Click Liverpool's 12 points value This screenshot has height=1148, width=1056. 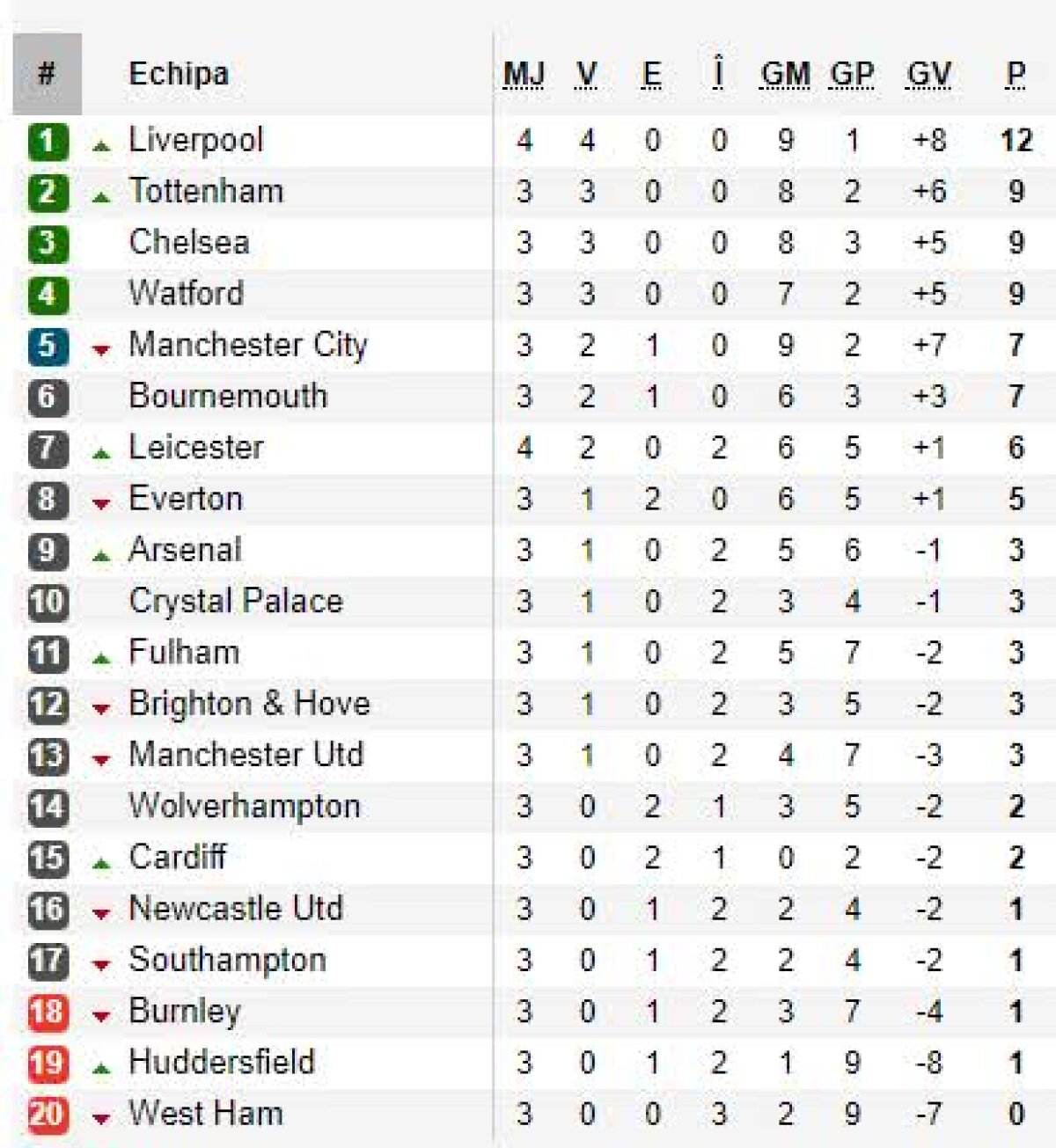(1016, 141)
